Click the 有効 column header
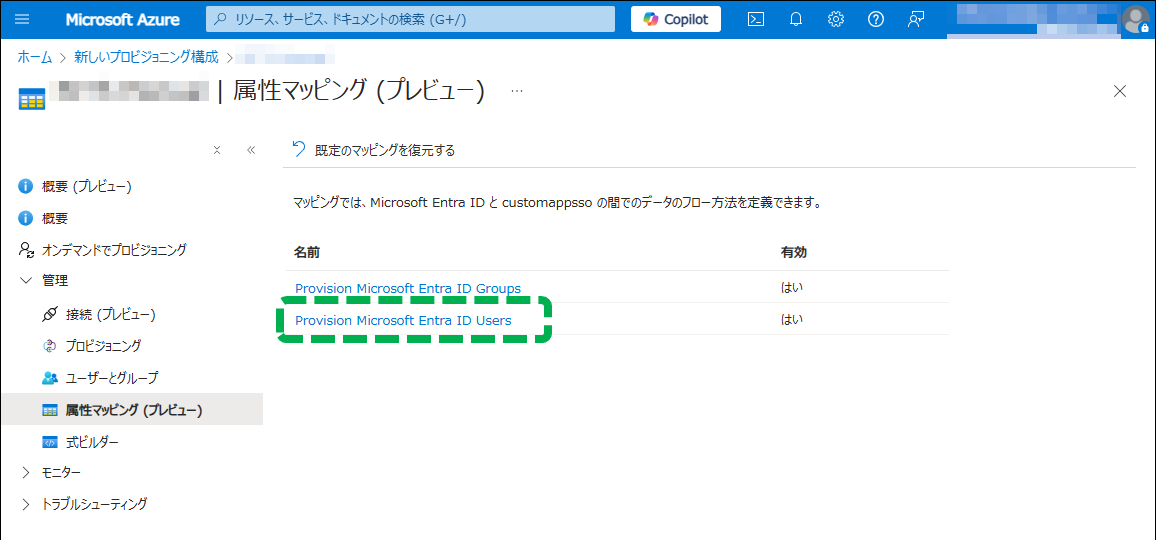 pyautogui.click(x=793, y=252)
